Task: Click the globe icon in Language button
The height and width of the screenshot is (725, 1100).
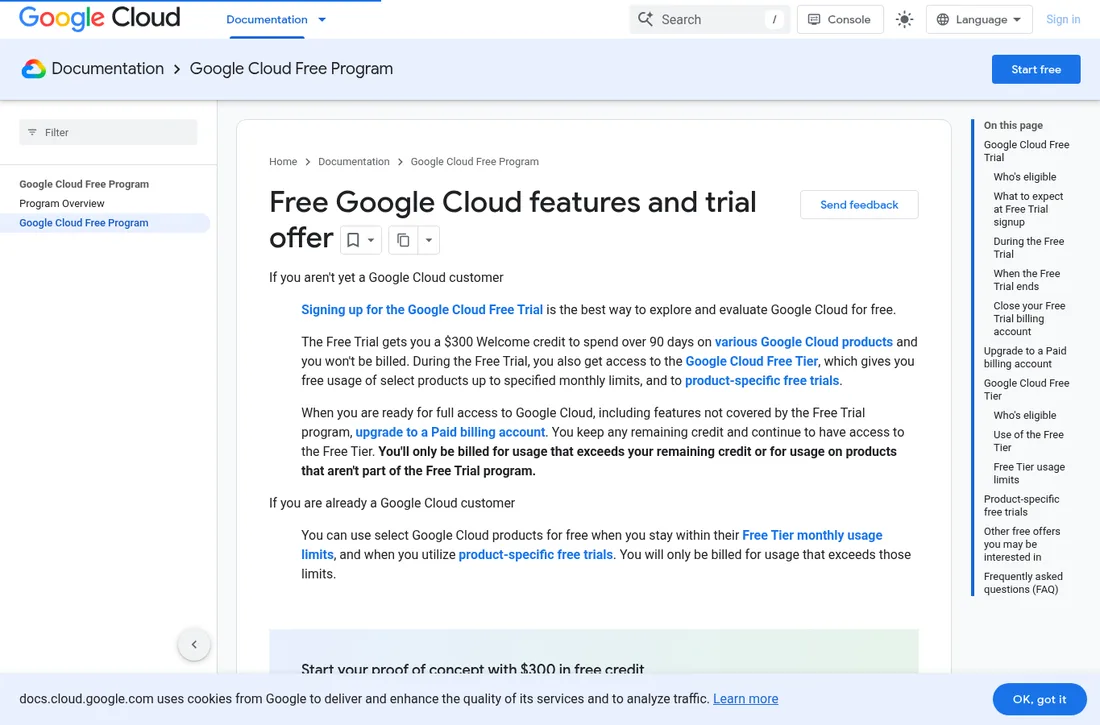Action: point(943,20)
